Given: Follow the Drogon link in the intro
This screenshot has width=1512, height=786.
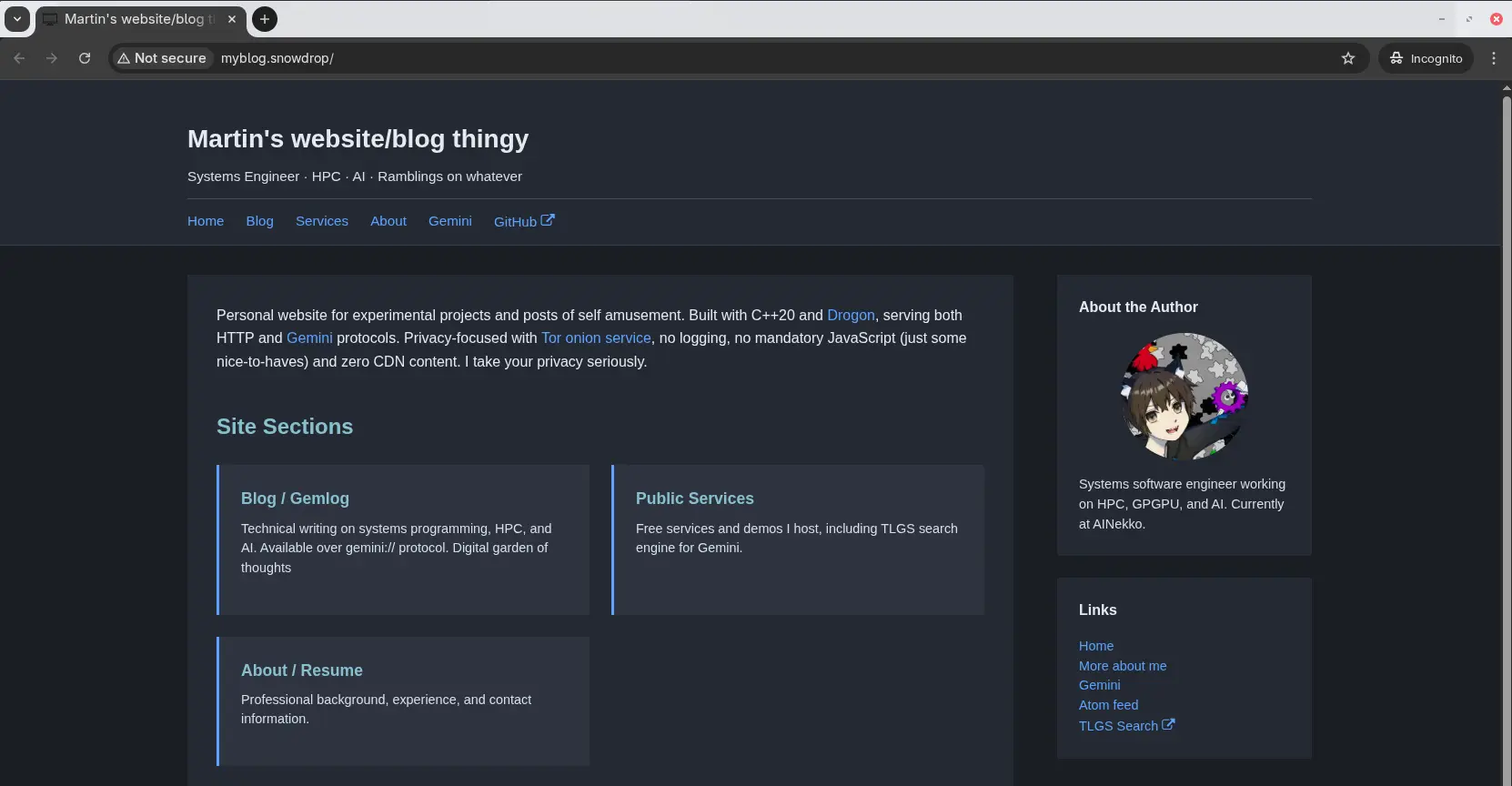Looking at the screenshot, I should click(850, 315).
